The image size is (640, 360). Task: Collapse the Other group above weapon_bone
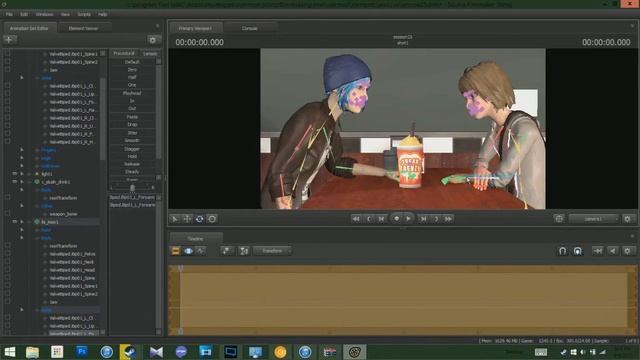22,206
